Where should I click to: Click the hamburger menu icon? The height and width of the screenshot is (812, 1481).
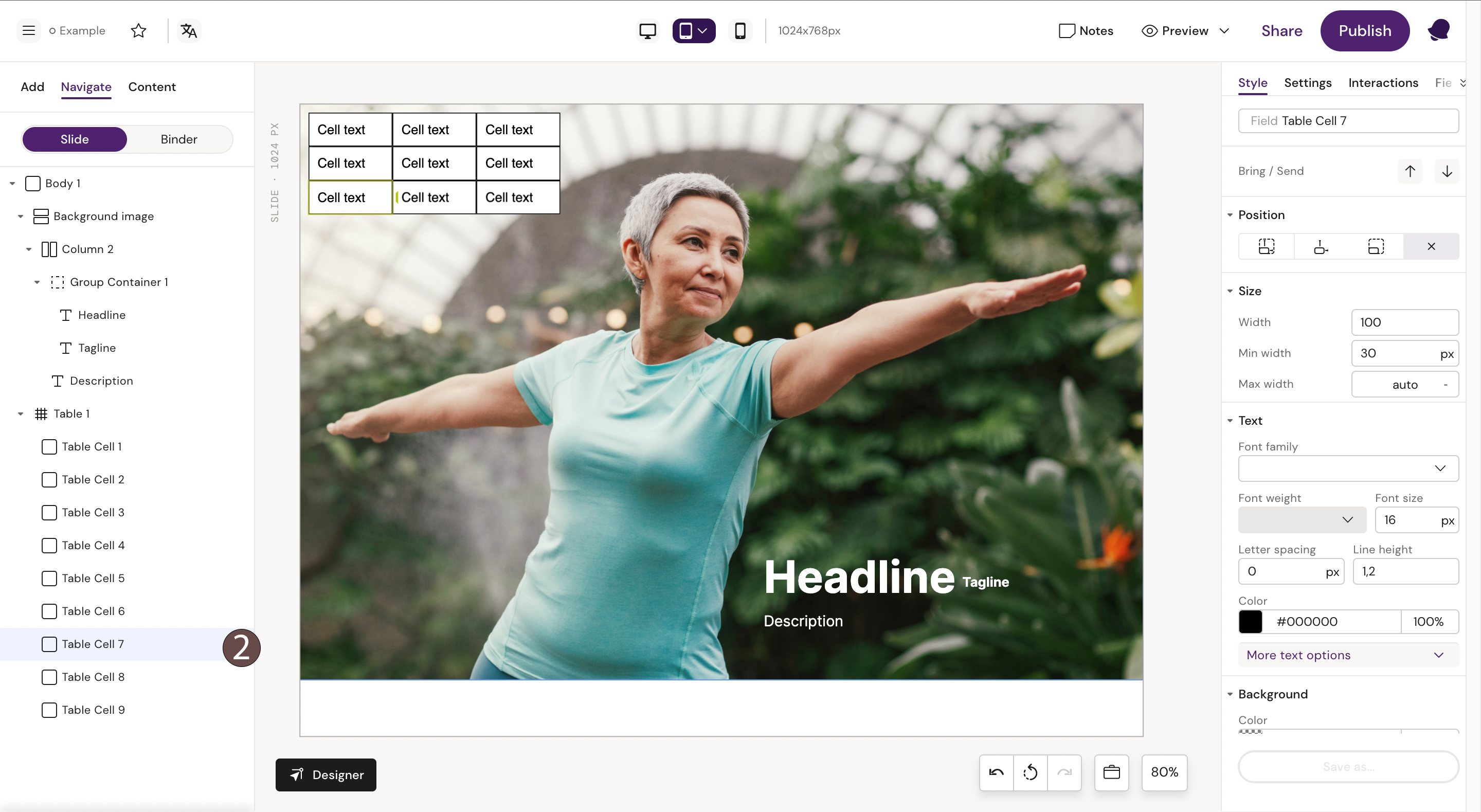tap(28, 30)
